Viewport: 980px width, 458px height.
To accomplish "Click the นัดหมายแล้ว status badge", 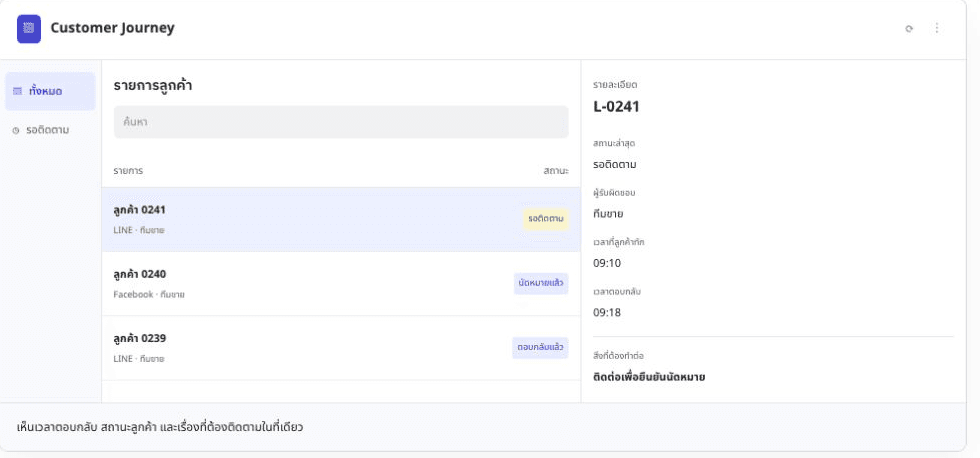I will (x=541, y=283).
